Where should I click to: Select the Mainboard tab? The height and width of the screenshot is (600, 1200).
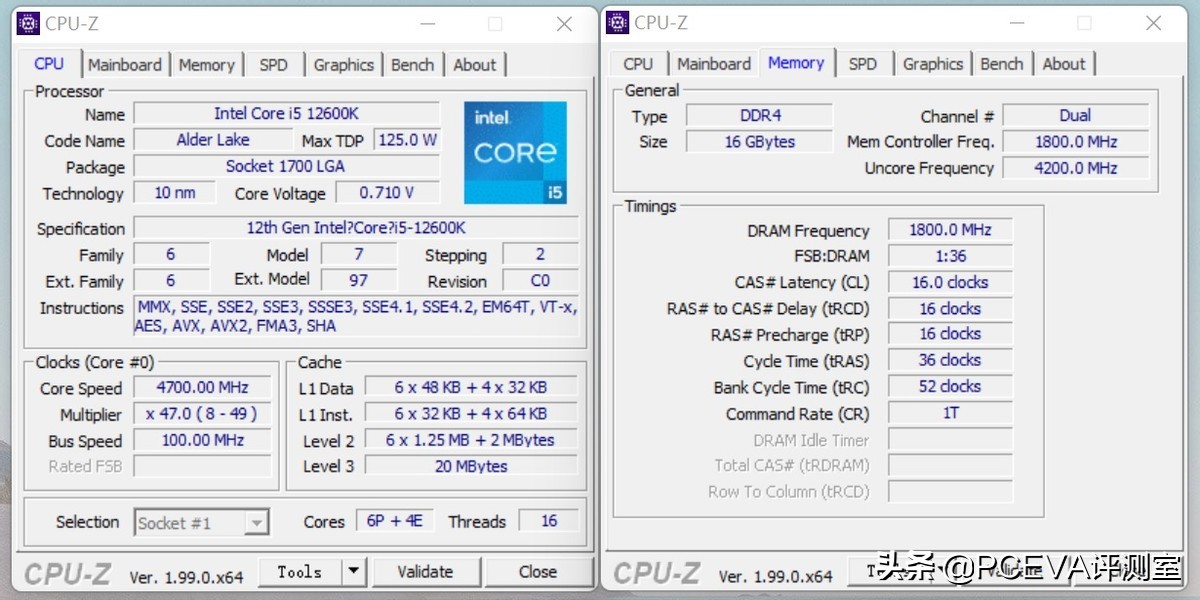pos(125,64)
